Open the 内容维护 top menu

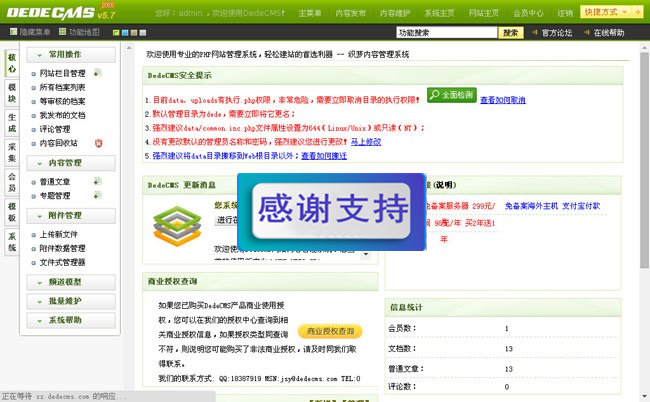pos(395,13)
